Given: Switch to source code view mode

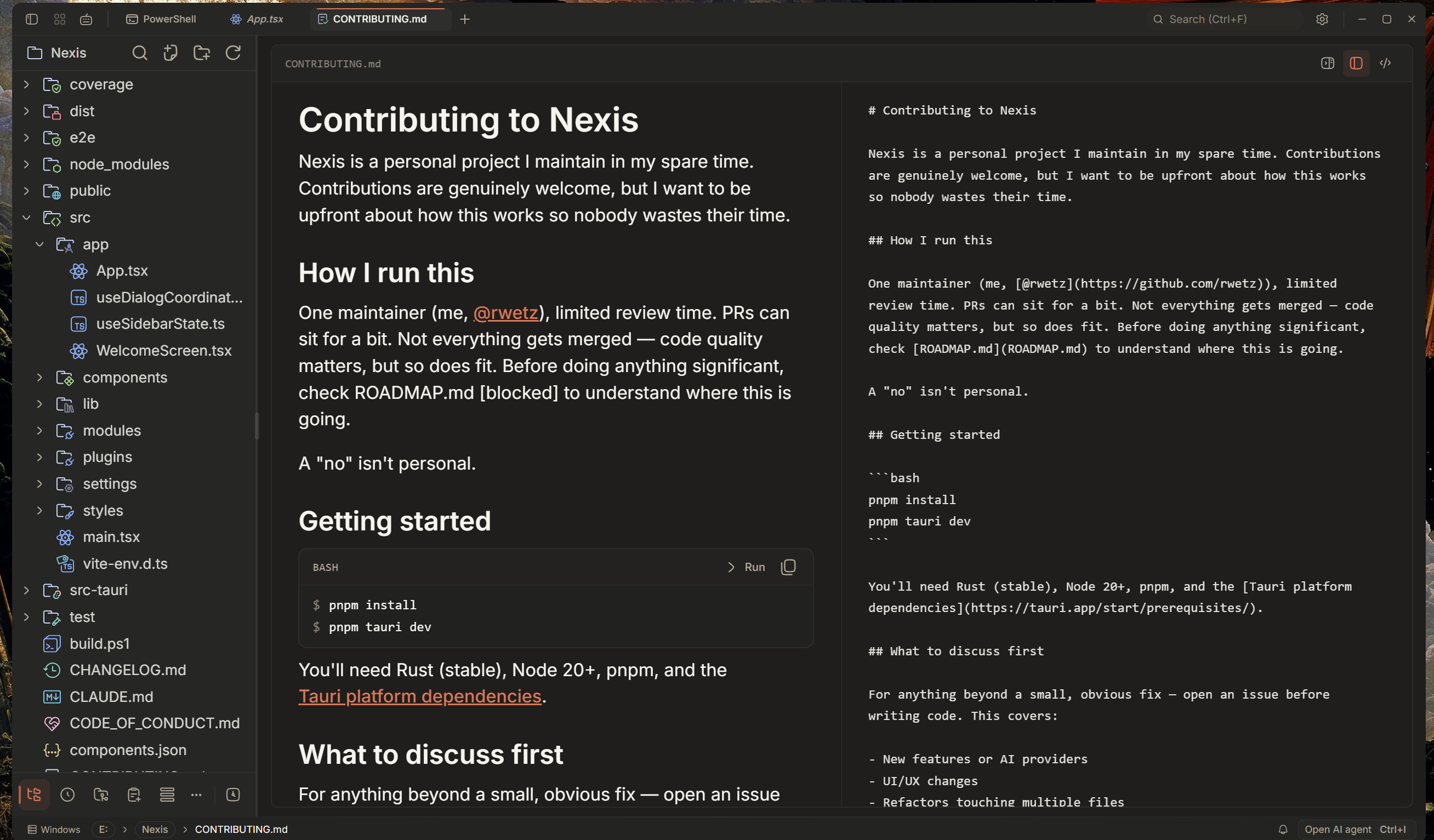Looking at the screenshot, I should 1386,63.
